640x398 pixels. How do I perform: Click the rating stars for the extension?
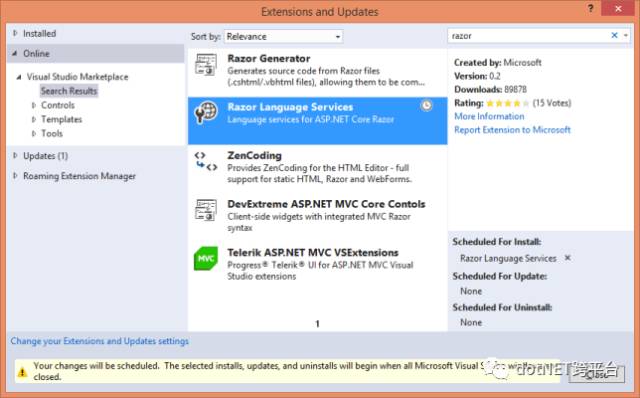pos(508,103)
